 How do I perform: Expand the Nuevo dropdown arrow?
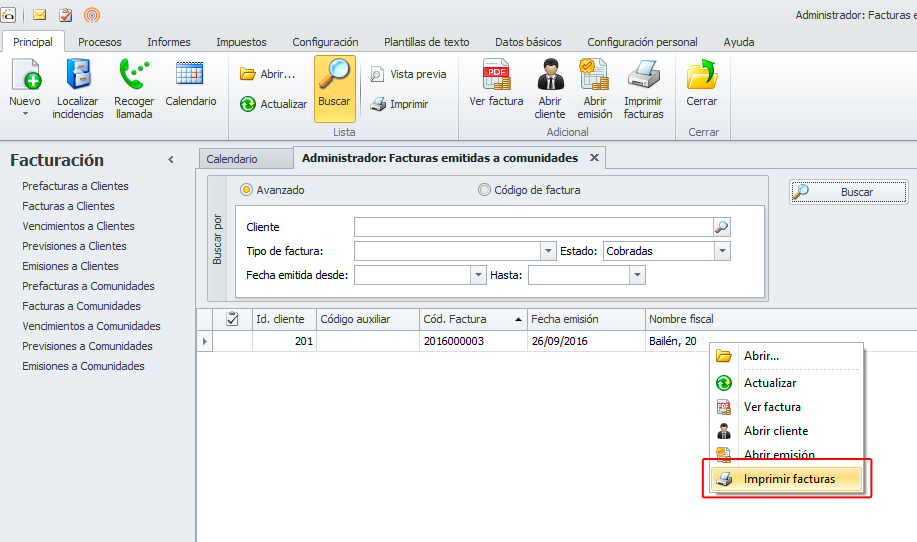point(25,114)
